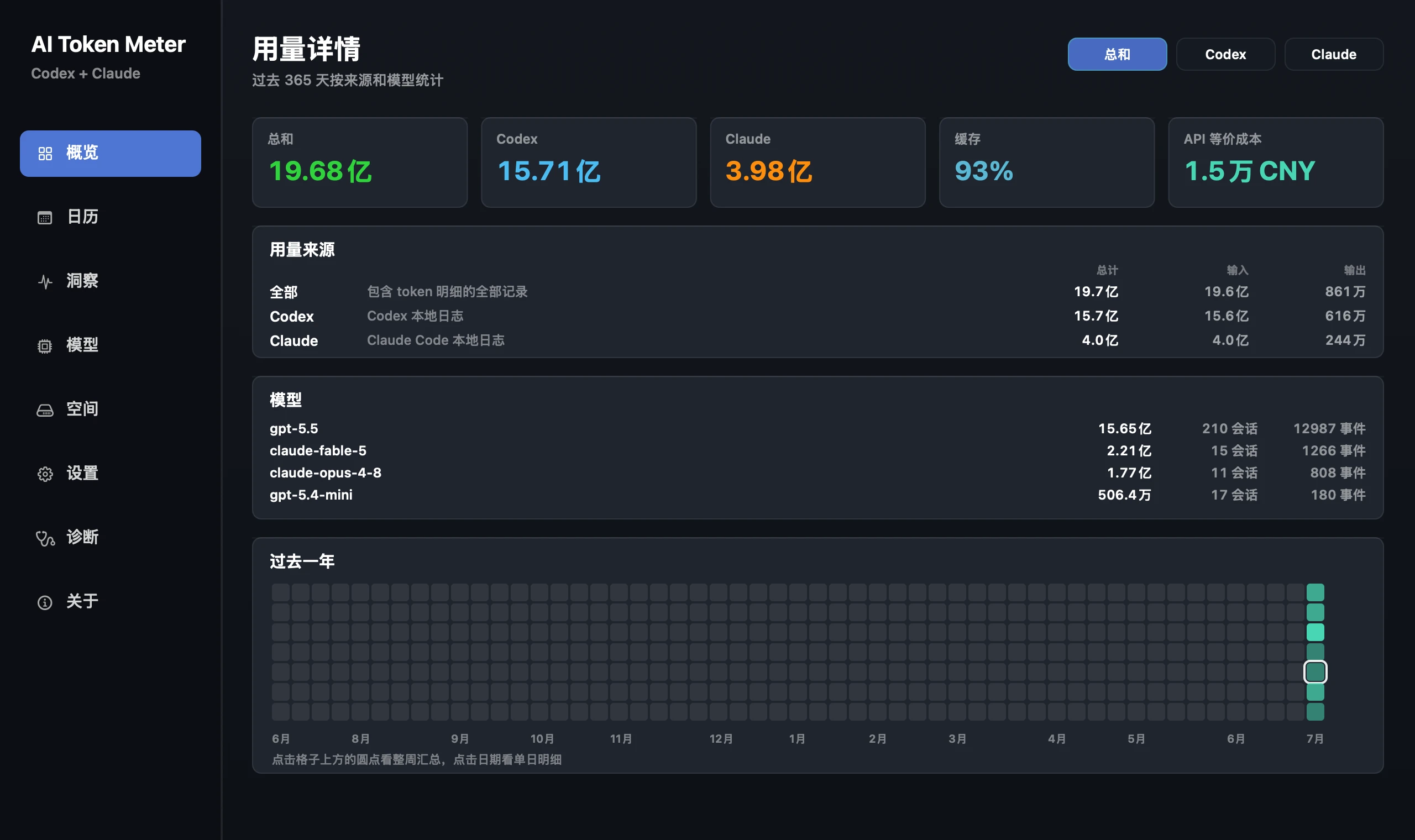1415x840 pixels.
Task: Select the 全部 source row label
Action: (x=284, y=292)
